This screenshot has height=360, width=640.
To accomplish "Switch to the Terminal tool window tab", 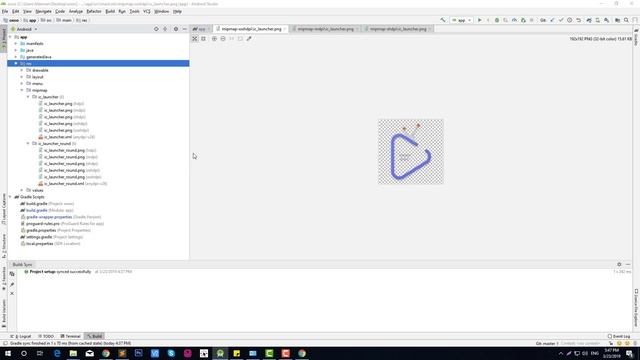I will point(71,336).
